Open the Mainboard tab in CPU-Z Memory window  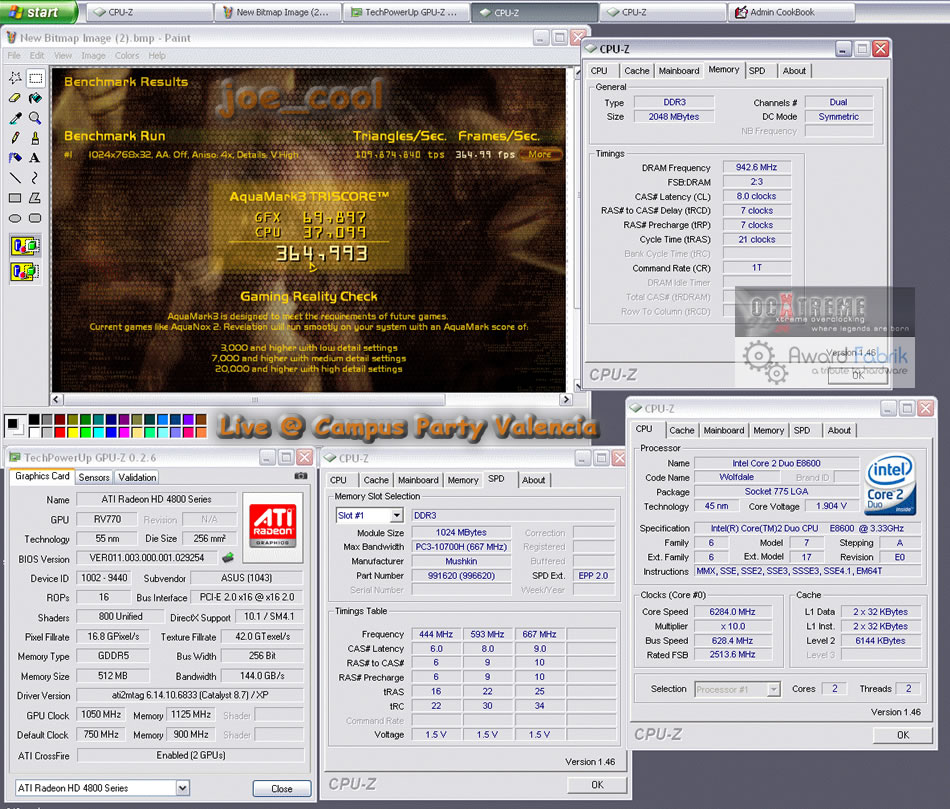(679, 71)
